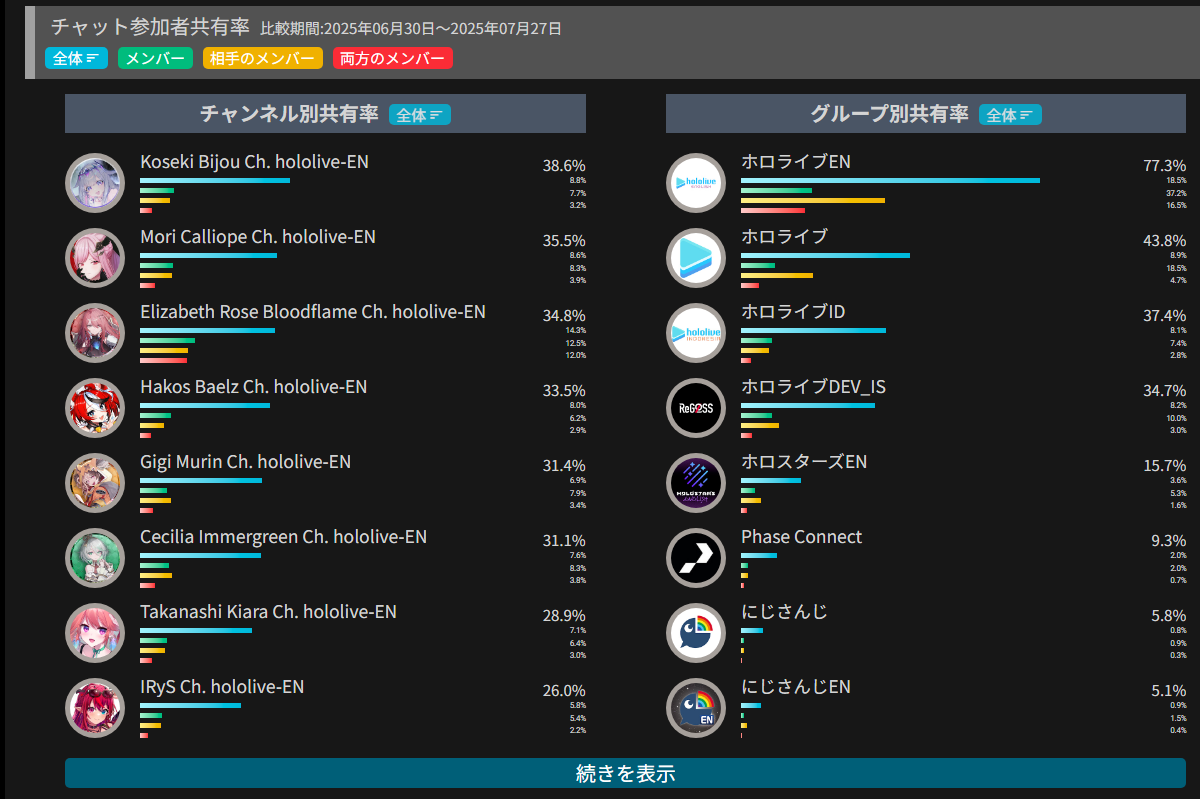Click Koseki Bijou's cyan total bar

click(215, 180)
